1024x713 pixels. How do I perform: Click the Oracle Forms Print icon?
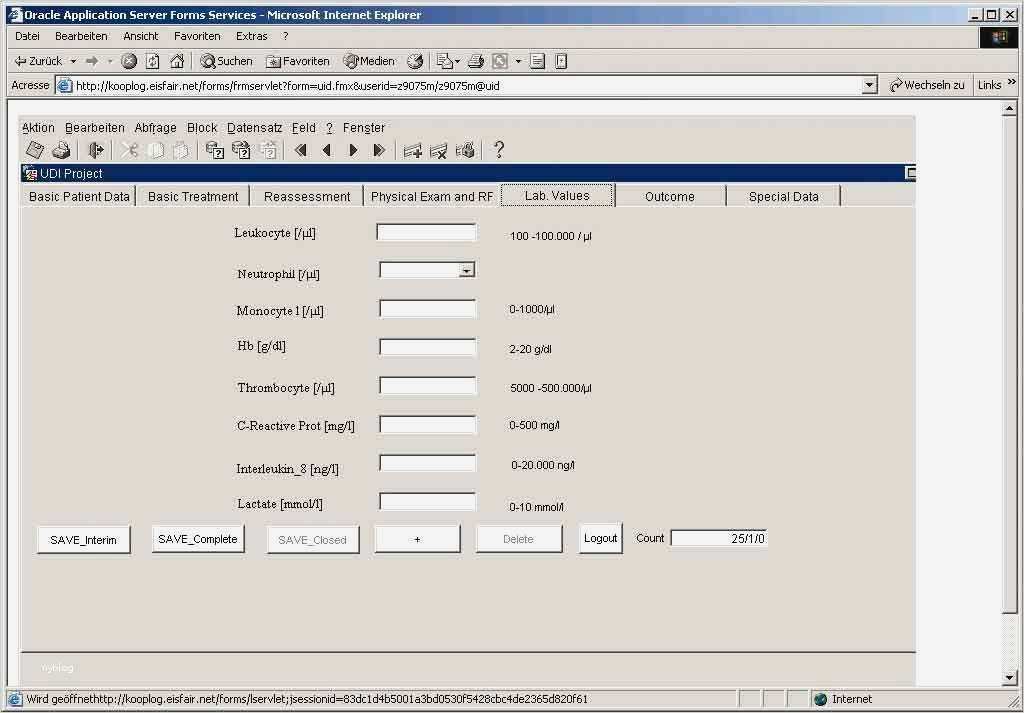[x=61, y=150]
